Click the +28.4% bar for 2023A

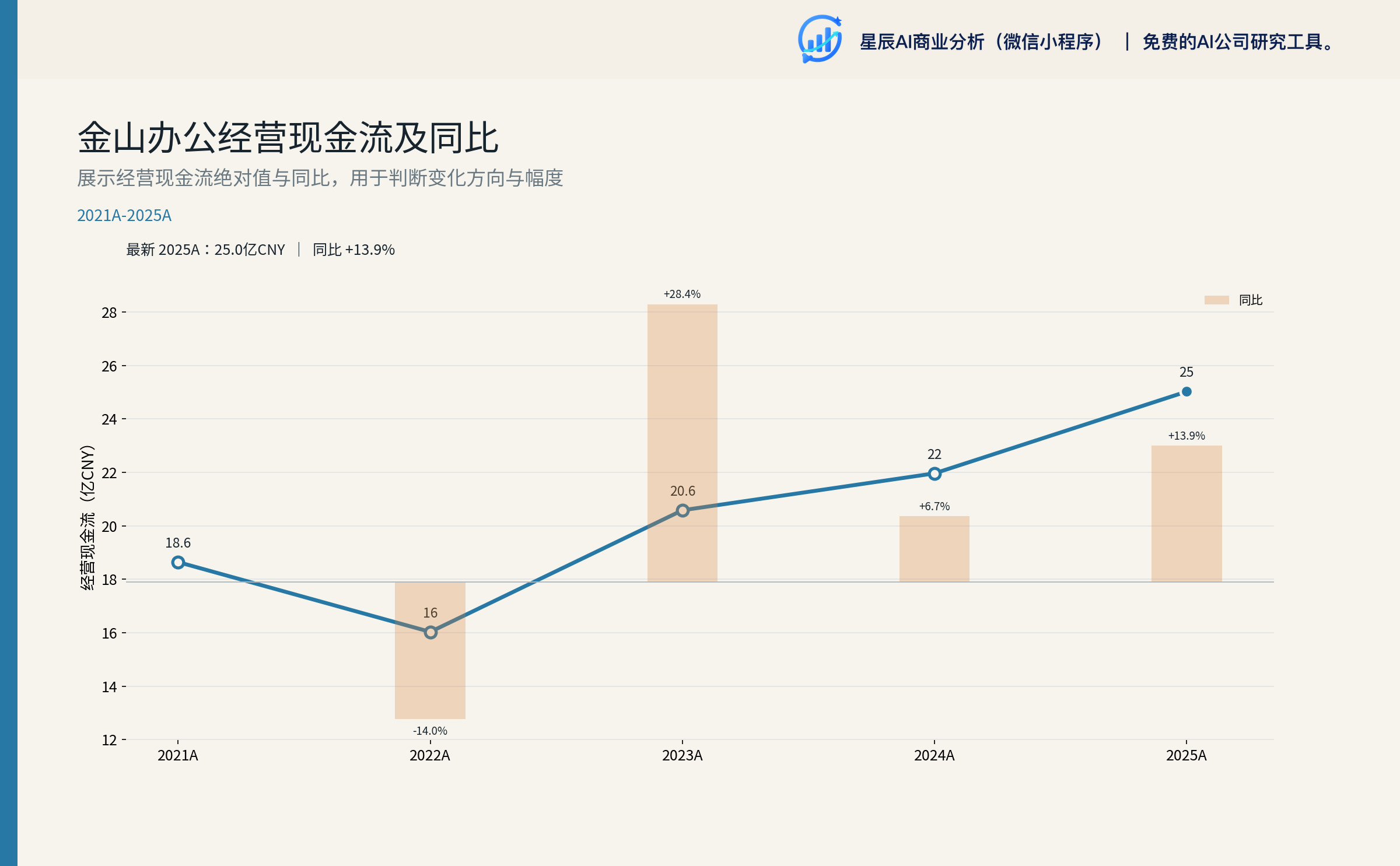682,443
